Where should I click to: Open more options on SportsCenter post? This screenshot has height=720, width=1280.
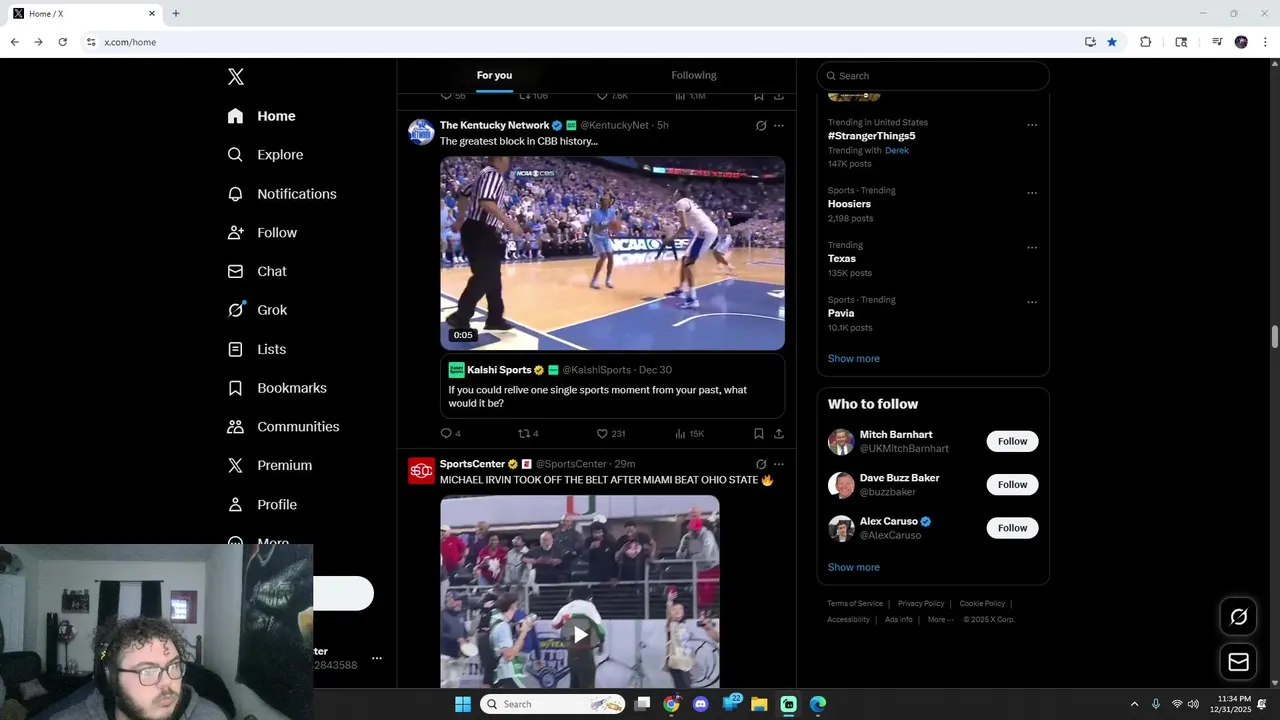[x=779, y=464]
